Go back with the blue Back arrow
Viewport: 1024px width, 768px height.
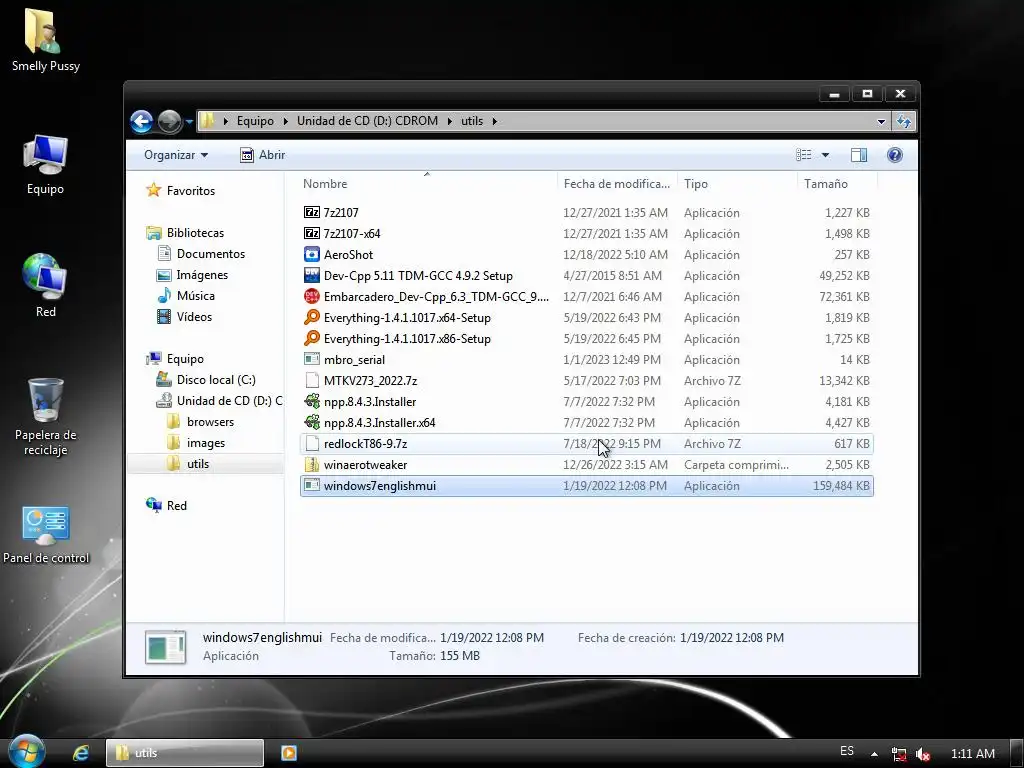tap(141, 121)
